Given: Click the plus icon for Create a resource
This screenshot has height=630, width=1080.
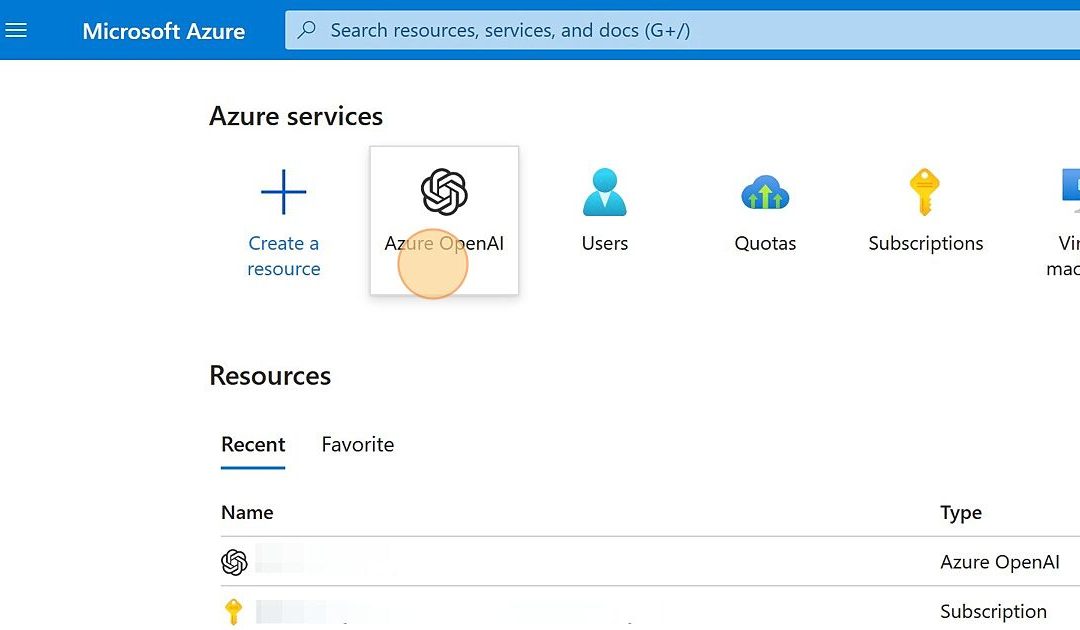Looking at the screenshot, I should [x=284, y=191].
